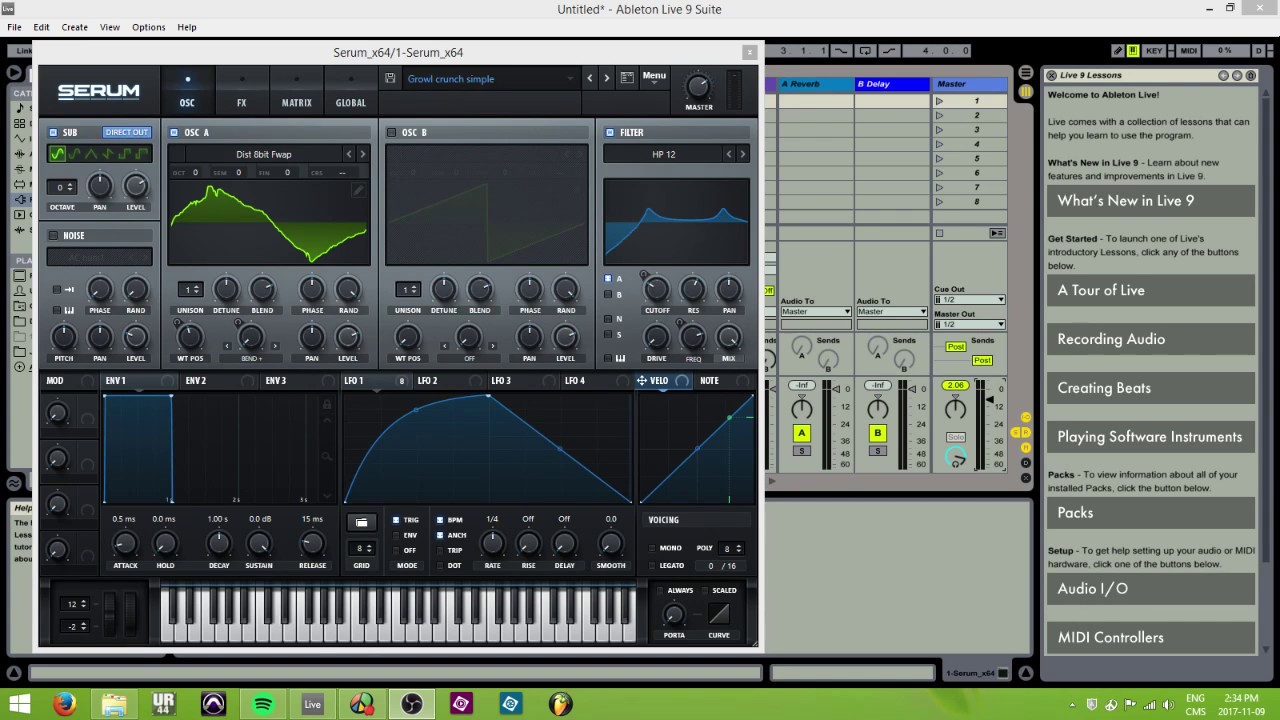Open Serum Menu dropdown
Image resolution: width=1280 pixels, height=720 pixels.
point(654,76)
